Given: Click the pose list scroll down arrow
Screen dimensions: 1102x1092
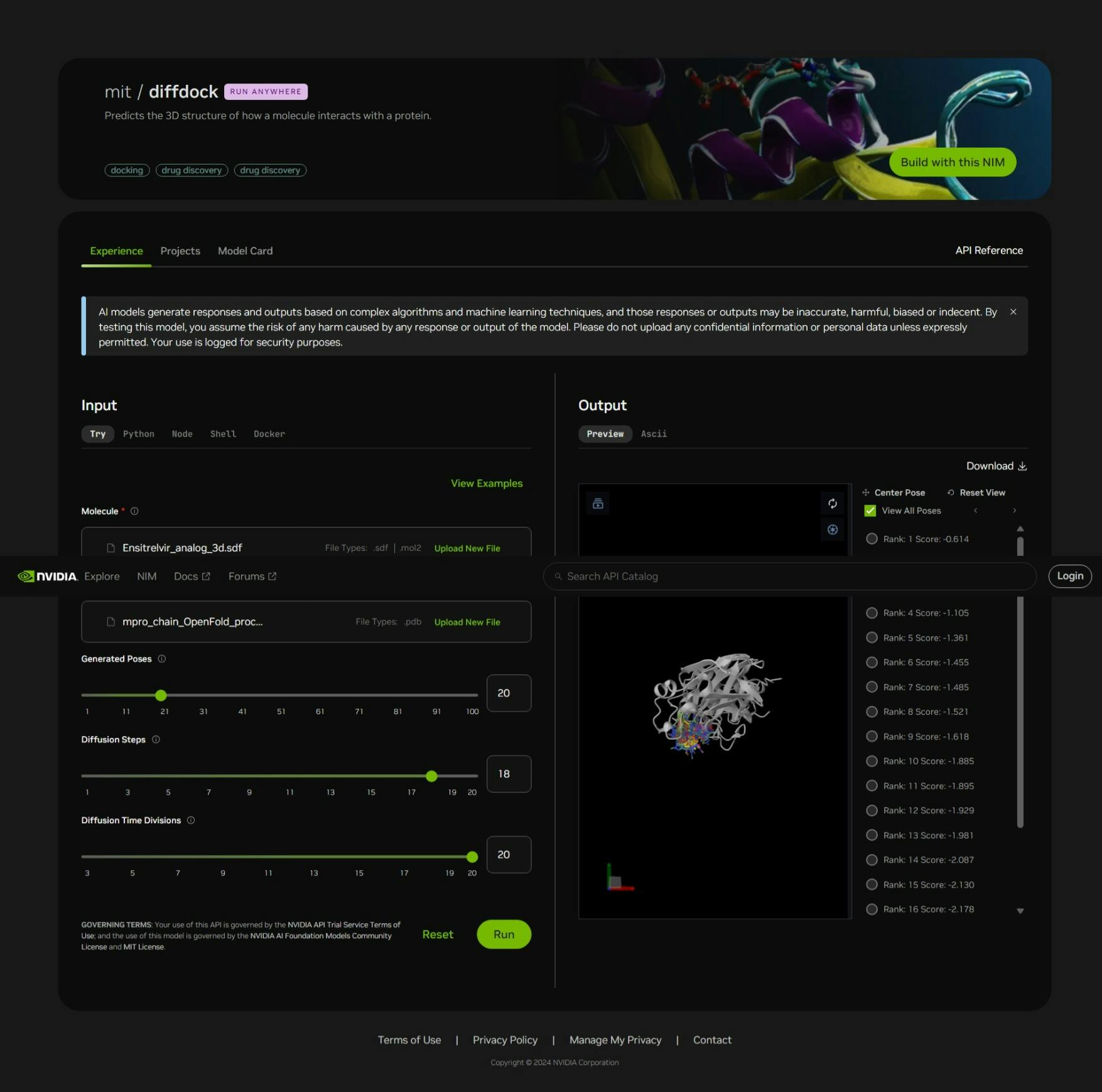Looking at the screenshot, I should 1020,911.
